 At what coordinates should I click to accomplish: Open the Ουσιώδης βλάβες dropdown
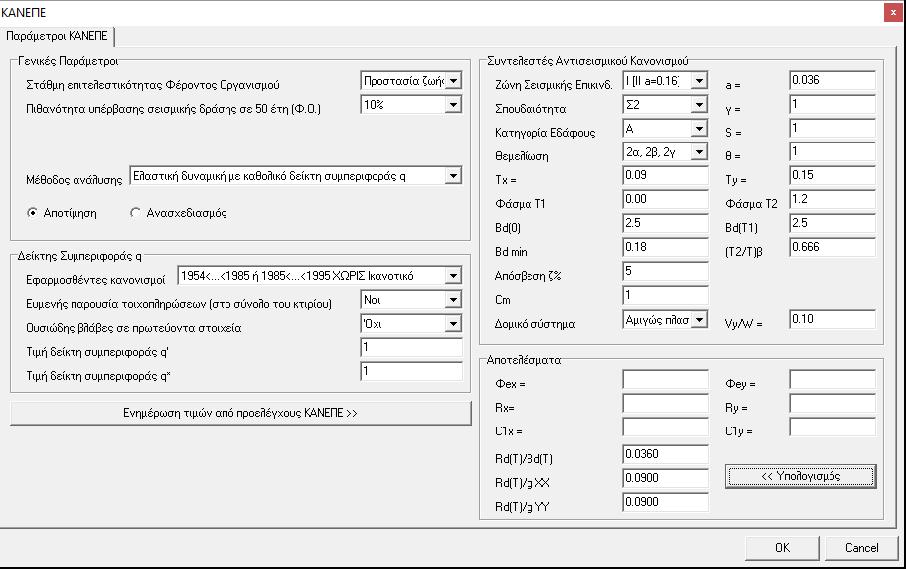pyautogui.click(x=411, y=323)
